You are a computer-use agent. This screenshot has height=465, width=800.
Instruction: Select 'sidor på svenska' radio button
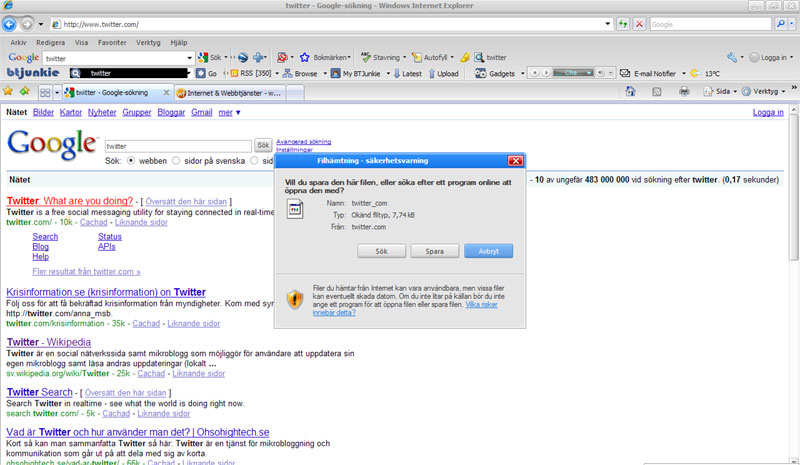[x=176, y=161]
